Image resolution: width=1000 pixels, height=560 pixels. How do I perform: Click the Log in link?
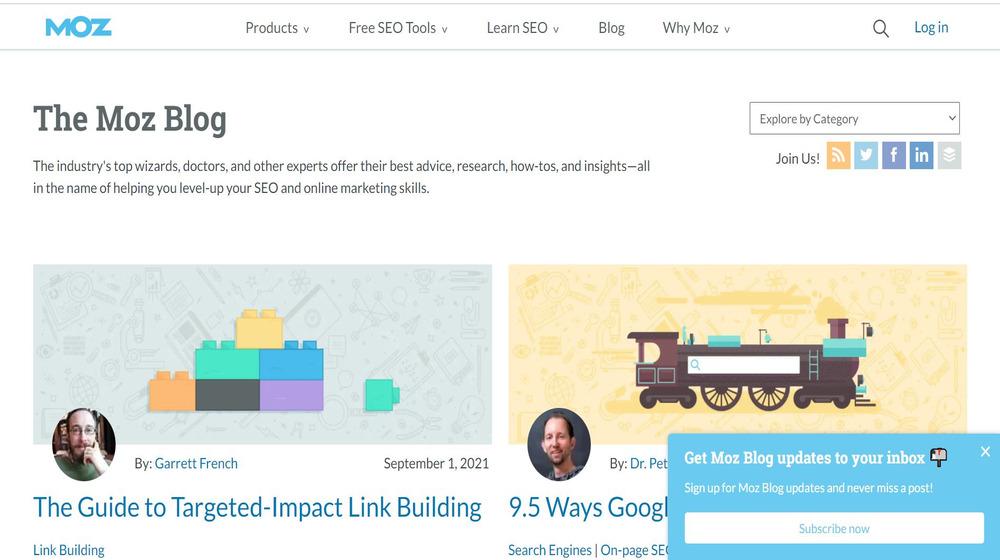click(931, 28)
